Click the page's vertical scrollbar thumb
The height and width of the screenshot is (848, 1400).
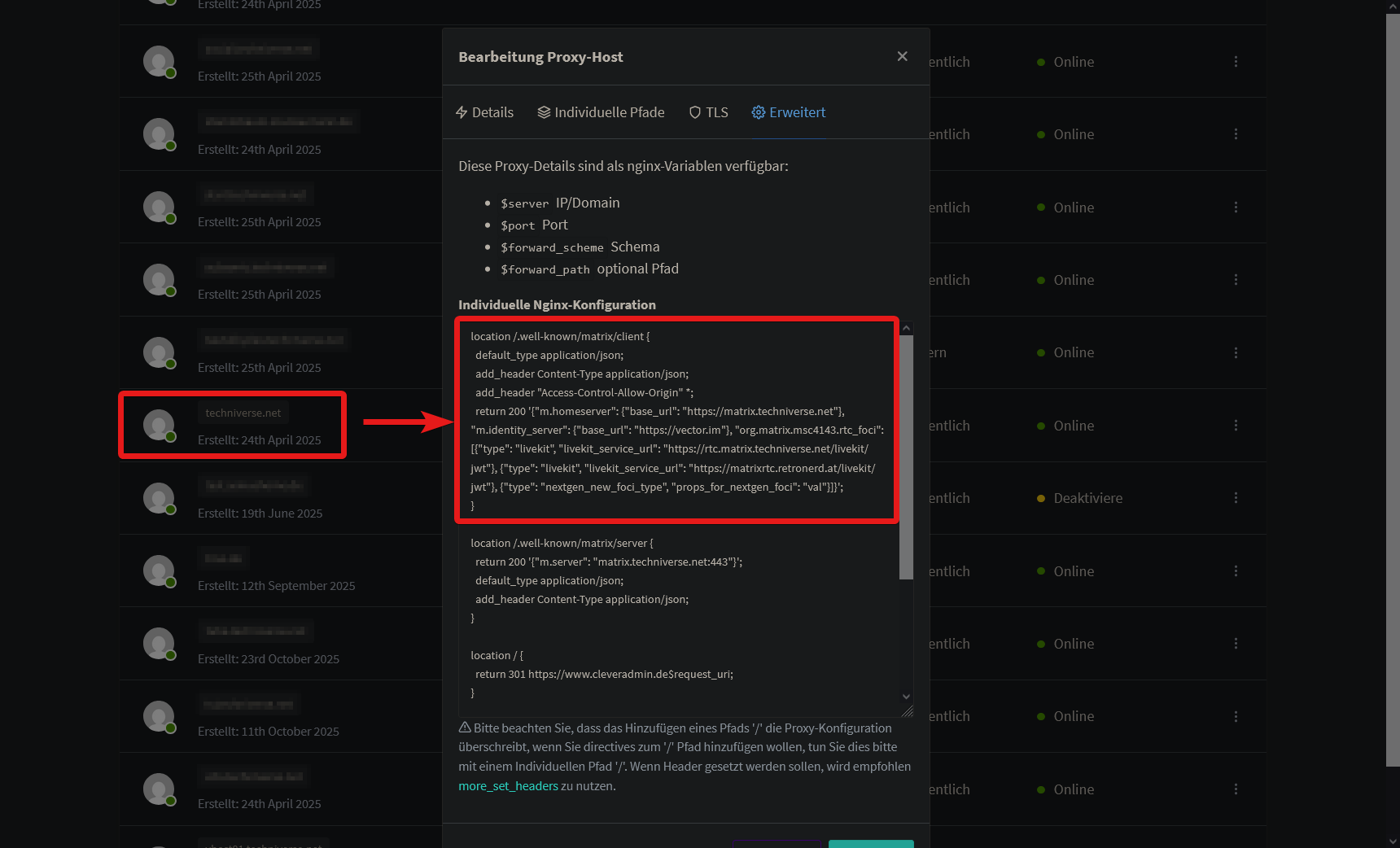click(x=1393, y=391)
